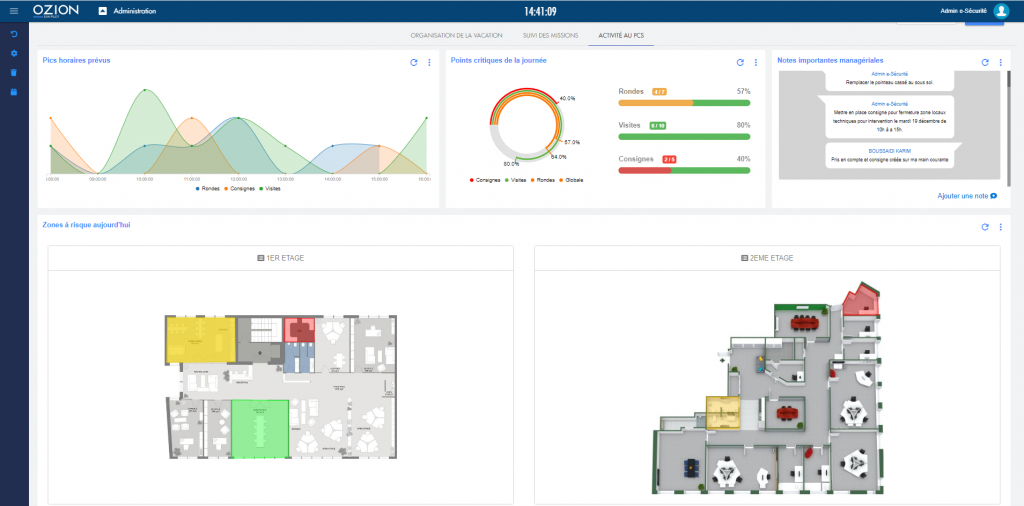Open Zones à risque aujourd'hui options

[1000, 227]
